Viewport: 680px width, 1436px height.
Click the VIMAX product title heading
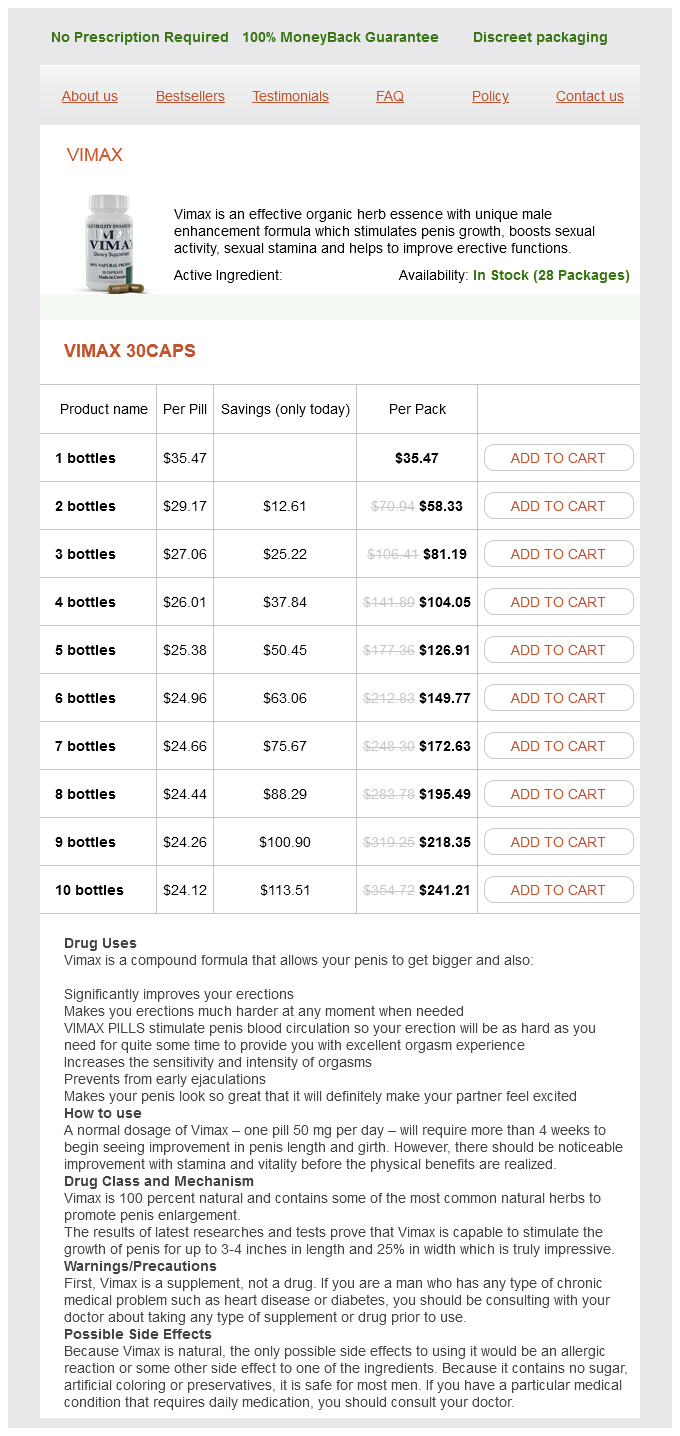(x=95, y=155)
